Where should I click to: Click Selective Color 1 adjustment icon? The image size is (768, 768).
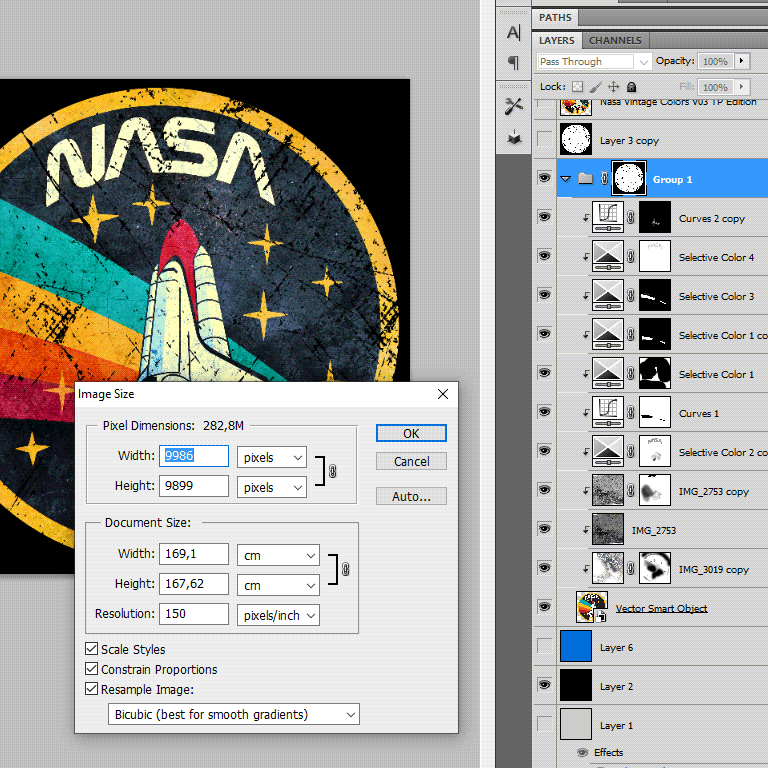click(608, 373)
